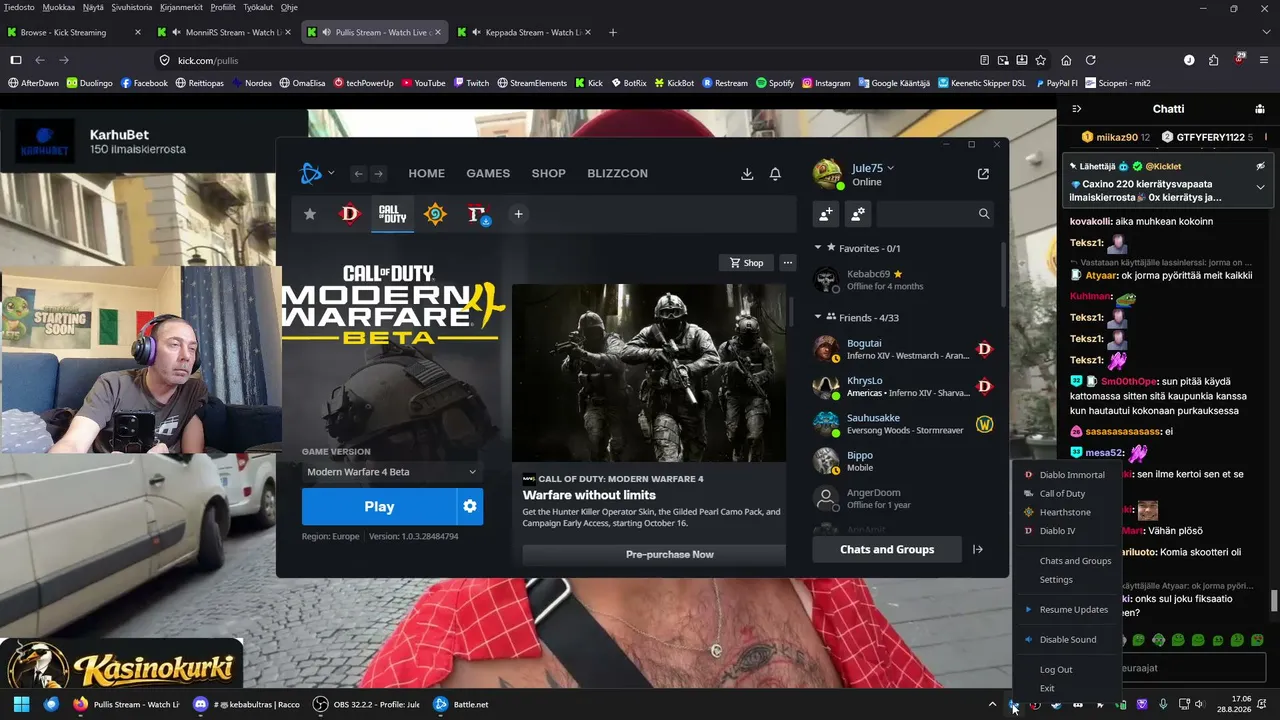Open the SHOP tab in Battle.net
Viewport: 1280px width, 720px height.
click(x=549, y=174)
